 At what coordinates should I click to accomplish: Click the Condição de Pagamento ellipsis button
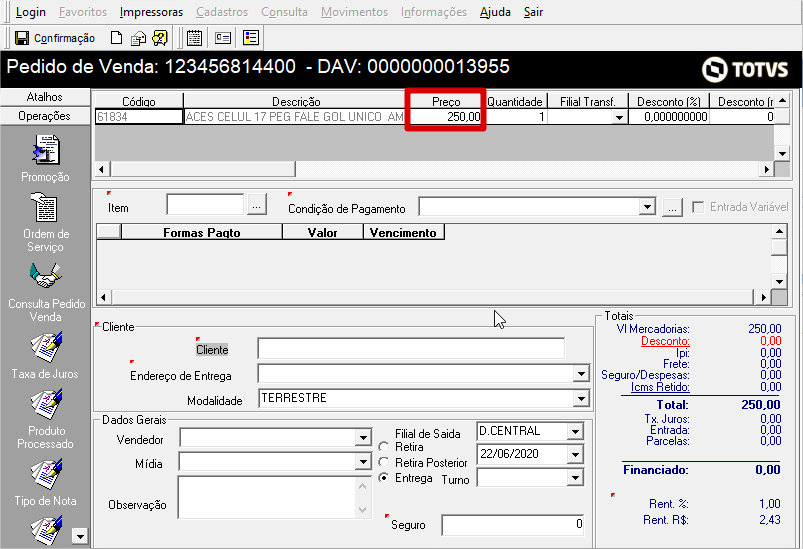672,207
